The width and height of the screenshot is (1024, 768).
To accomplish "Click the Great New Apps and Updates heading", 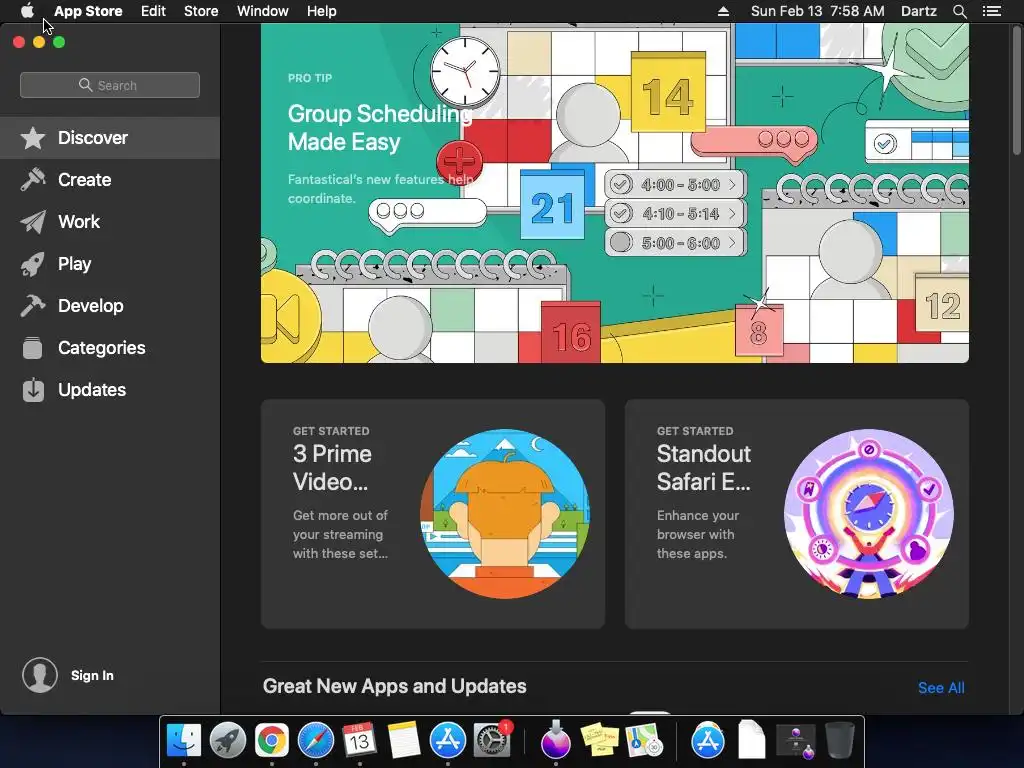I will click(394, 686).
